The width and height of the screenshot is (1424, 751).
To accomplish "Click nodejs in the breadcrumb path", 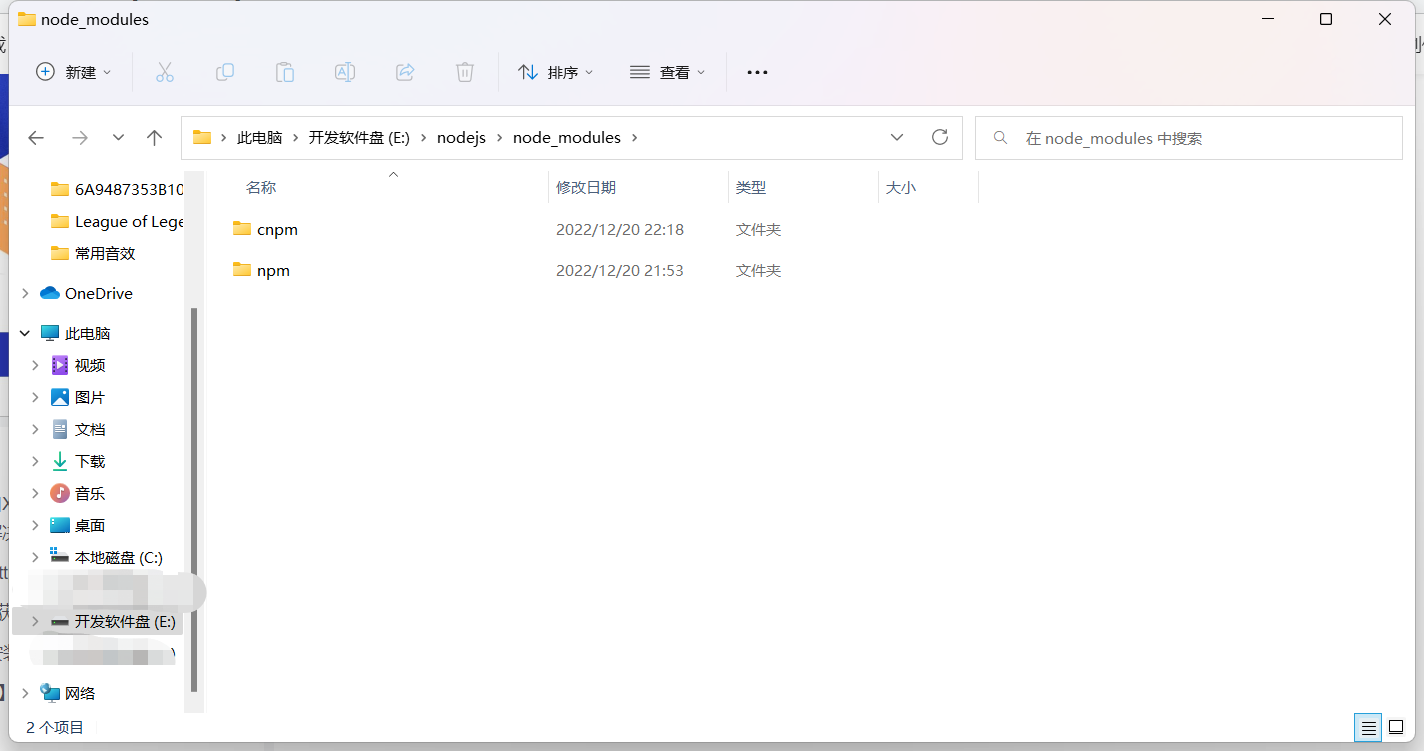I will coord(461,138).
